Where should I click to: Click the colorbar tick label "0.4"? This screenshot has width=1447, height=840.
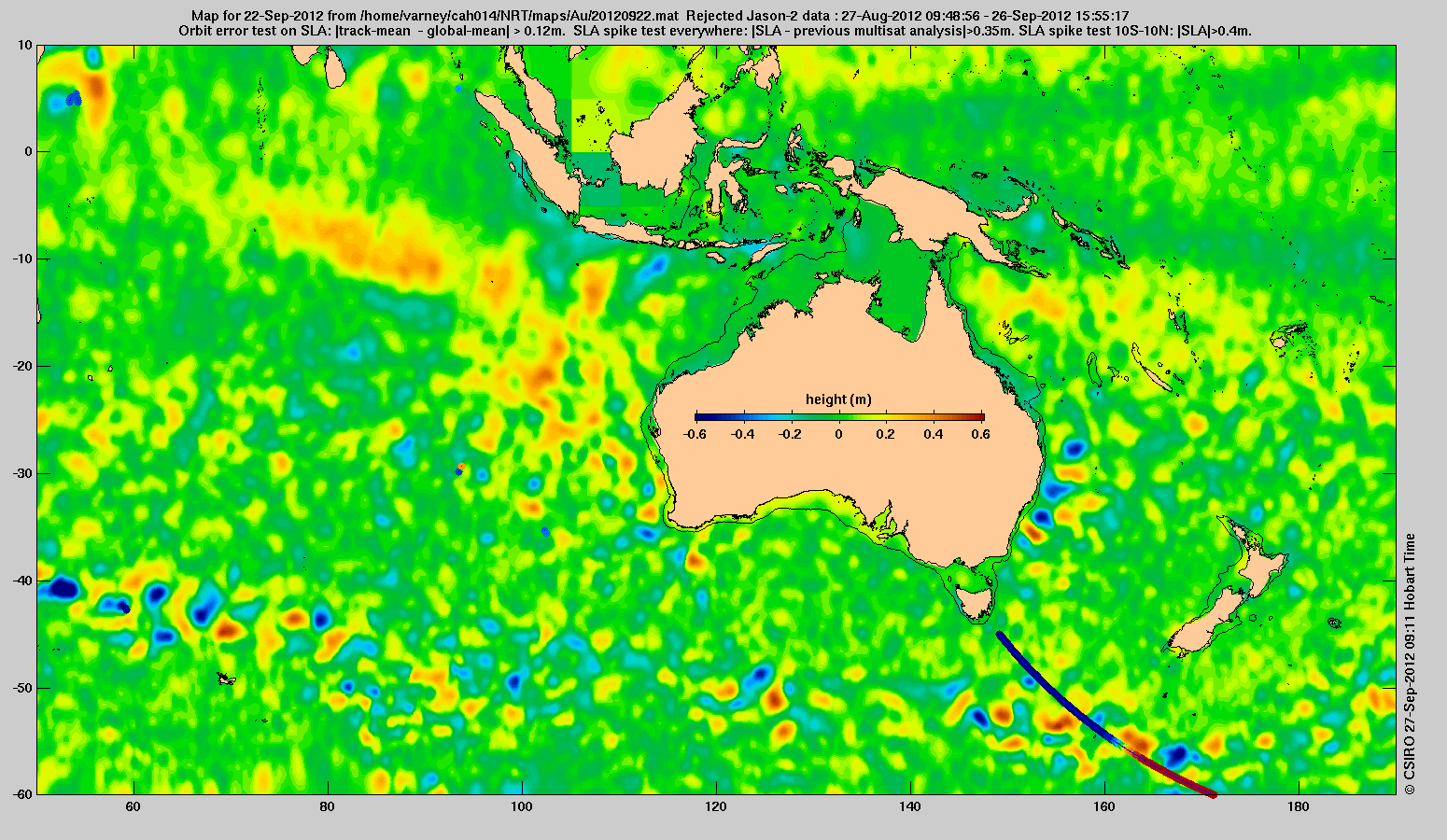[x=935, y=434]
